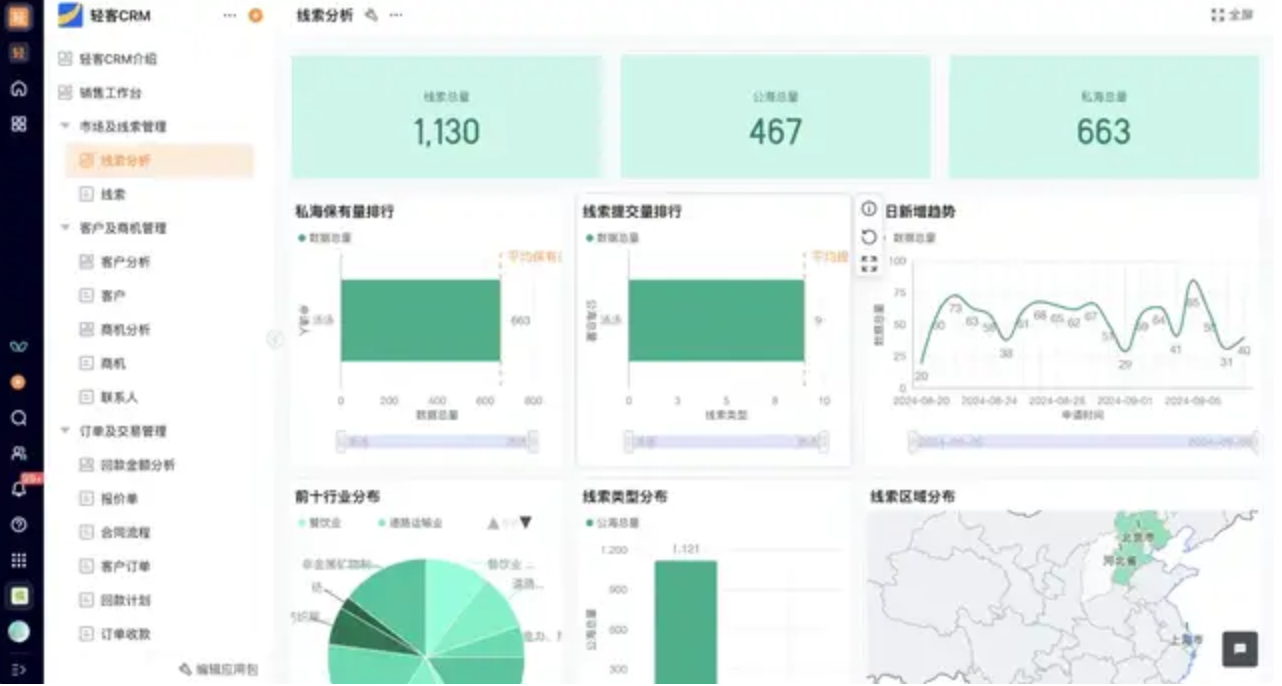Go to previous legend page in 前十行业分布
The height and width of the screenshot is (686, 1282).
[x=492, y=523]
